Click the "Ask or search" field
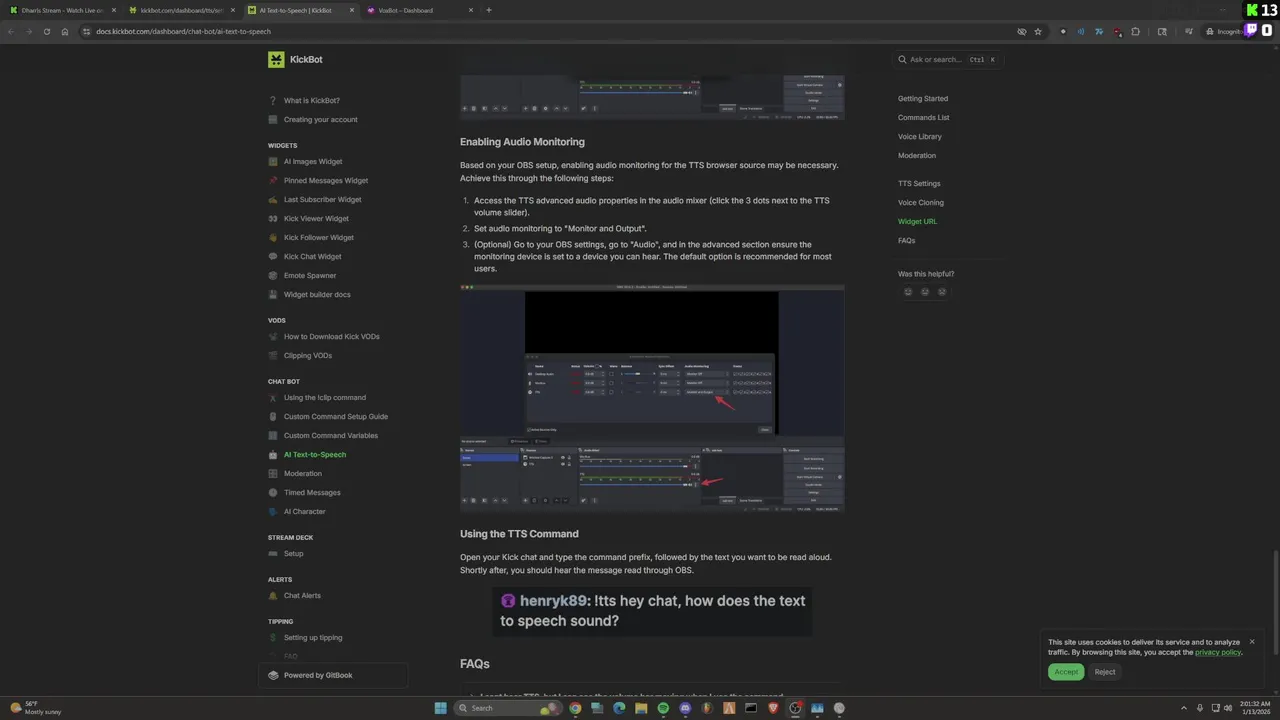Image resolution: width=1280 pixels, height=720 pixels. [x=948, y=60]
